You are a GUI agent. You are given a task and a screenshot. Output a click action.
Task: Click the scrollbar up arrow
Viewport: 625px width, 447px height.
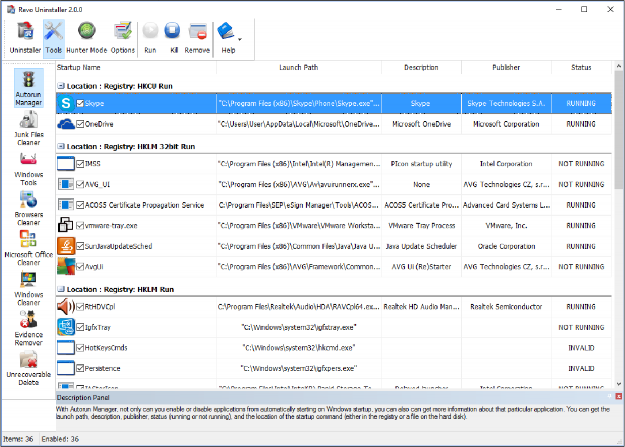[x=619, y=66]
